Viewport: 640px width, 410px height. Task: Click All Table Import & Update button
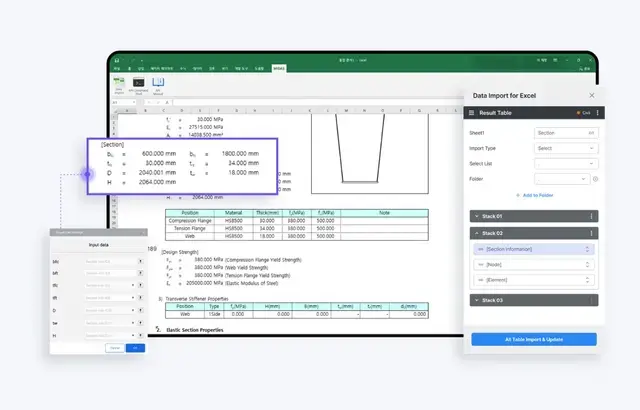click(x=533, y=339)
